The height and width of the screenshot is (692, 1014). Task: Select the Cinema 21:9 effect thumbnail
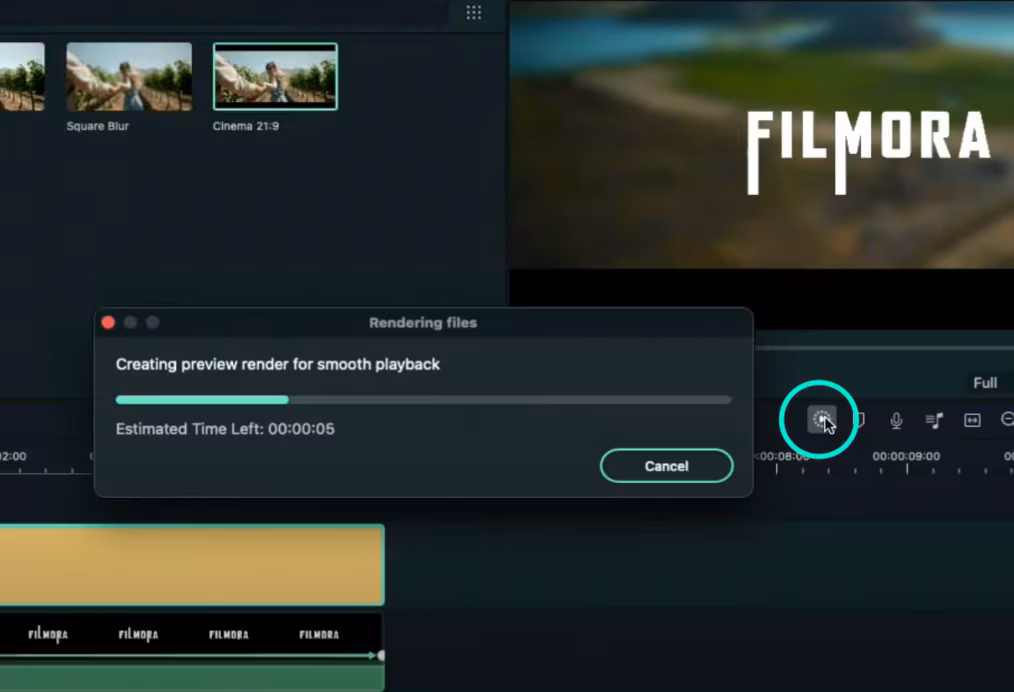tap(275, 76)
